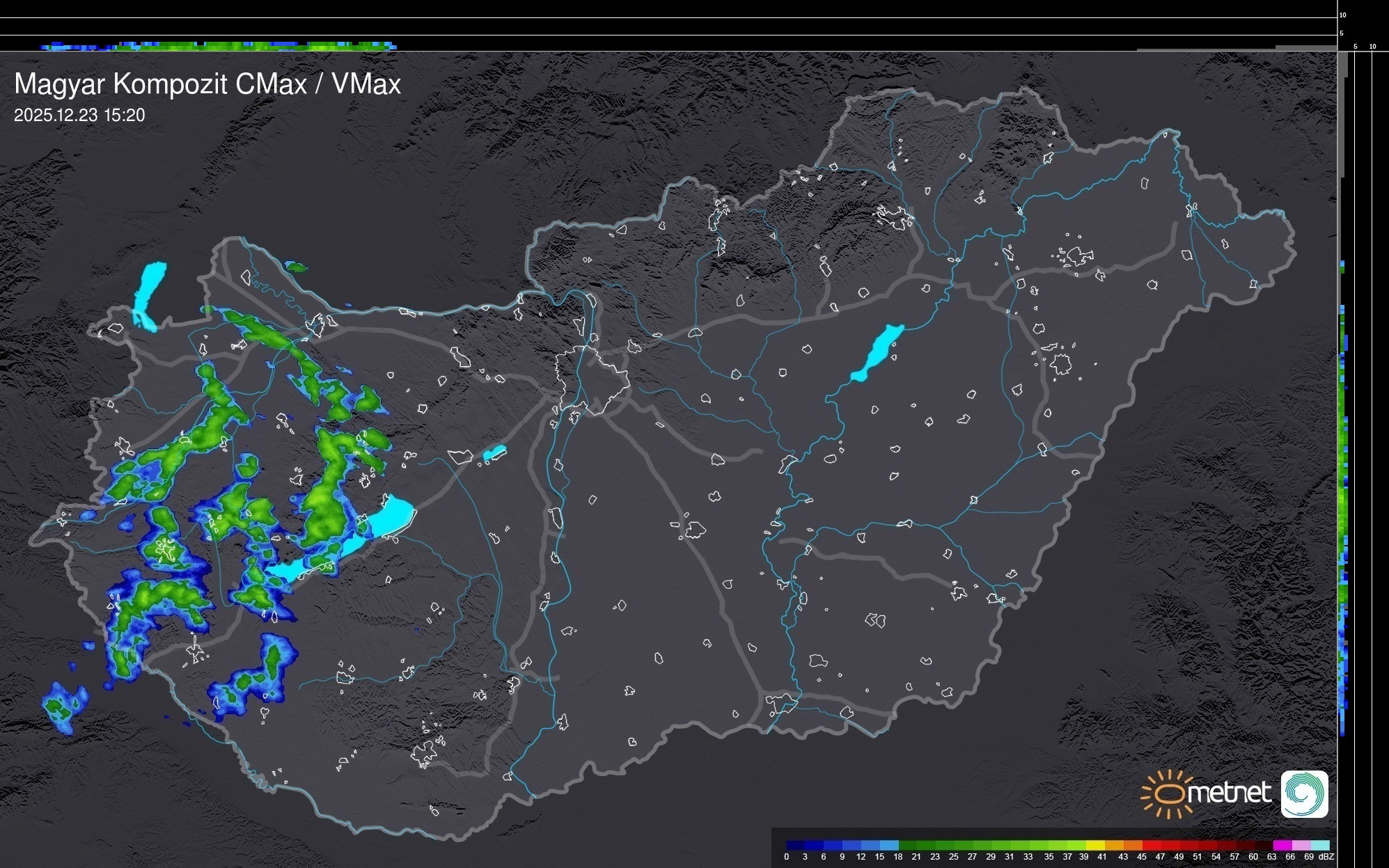Click the 2025.12.23 15:20 timestamp
The width and height of the screenshot is (1389, 868).
click(79, 116)
